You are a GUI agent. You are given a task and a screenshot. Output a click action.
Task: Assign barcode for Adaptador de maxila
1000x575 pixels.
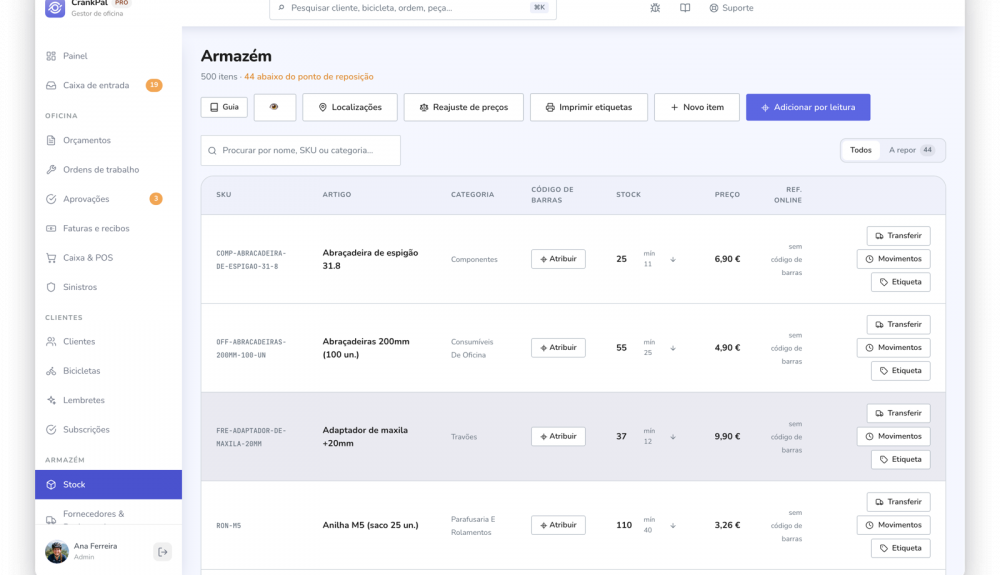[x=558, y=436]
